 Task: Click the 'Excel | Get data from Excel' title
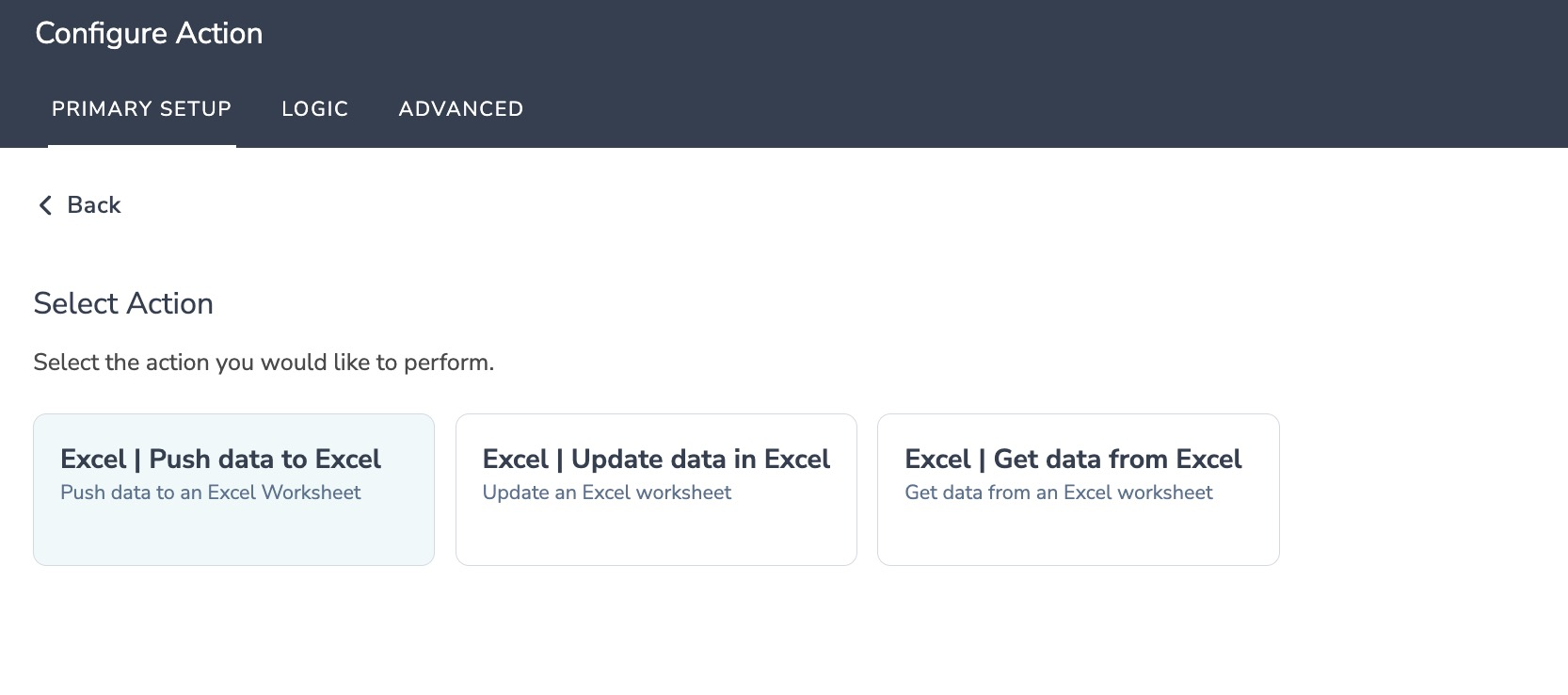tap(1073, 459)
